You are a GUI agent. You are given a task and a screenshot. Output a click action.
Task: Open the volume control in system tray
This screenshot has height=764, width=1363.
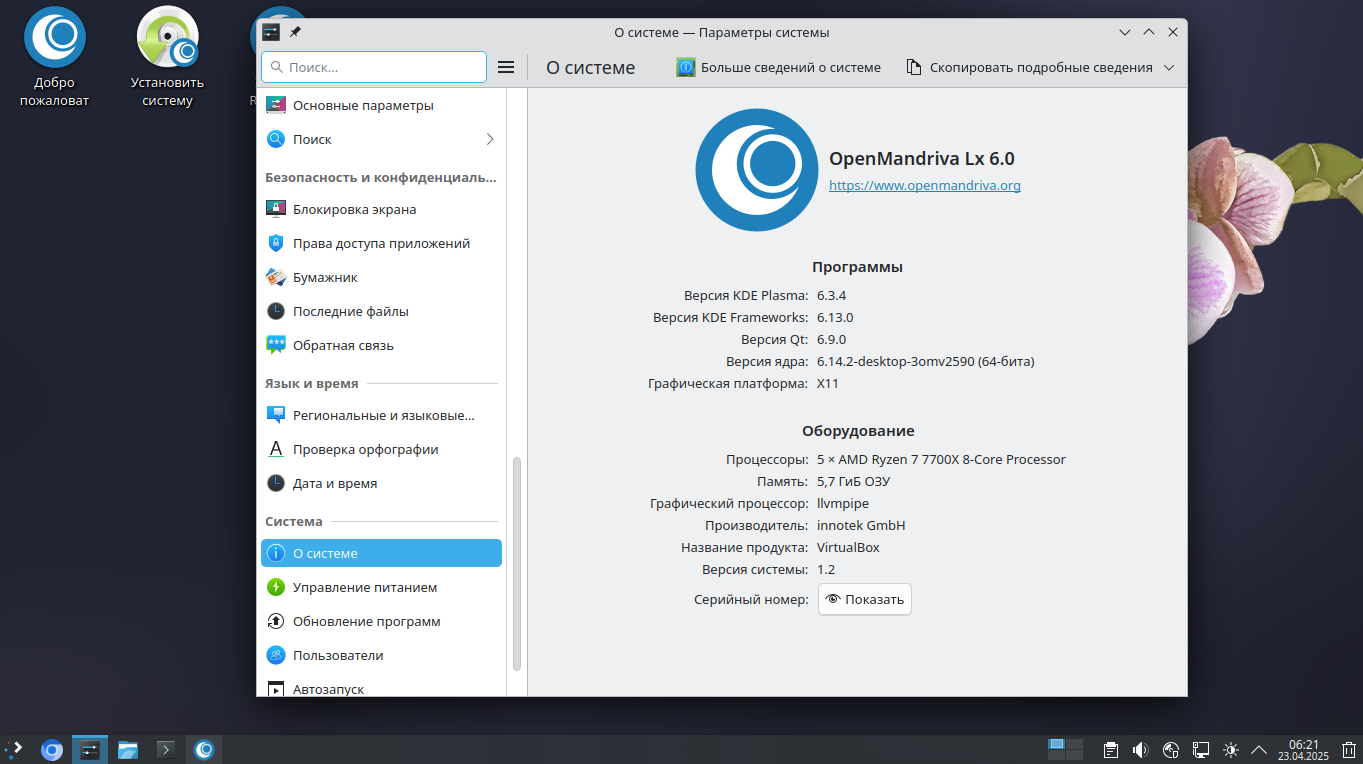click(1141, 750)
